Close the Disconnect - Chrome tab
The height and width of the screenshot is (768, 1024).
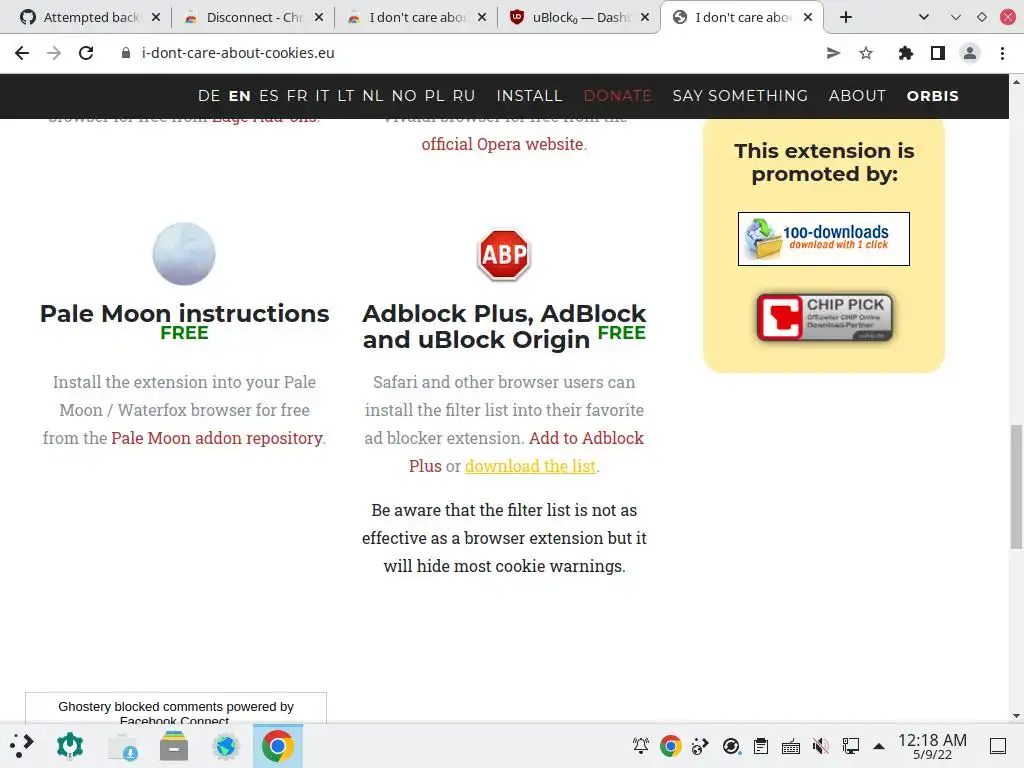click(319, 17)
